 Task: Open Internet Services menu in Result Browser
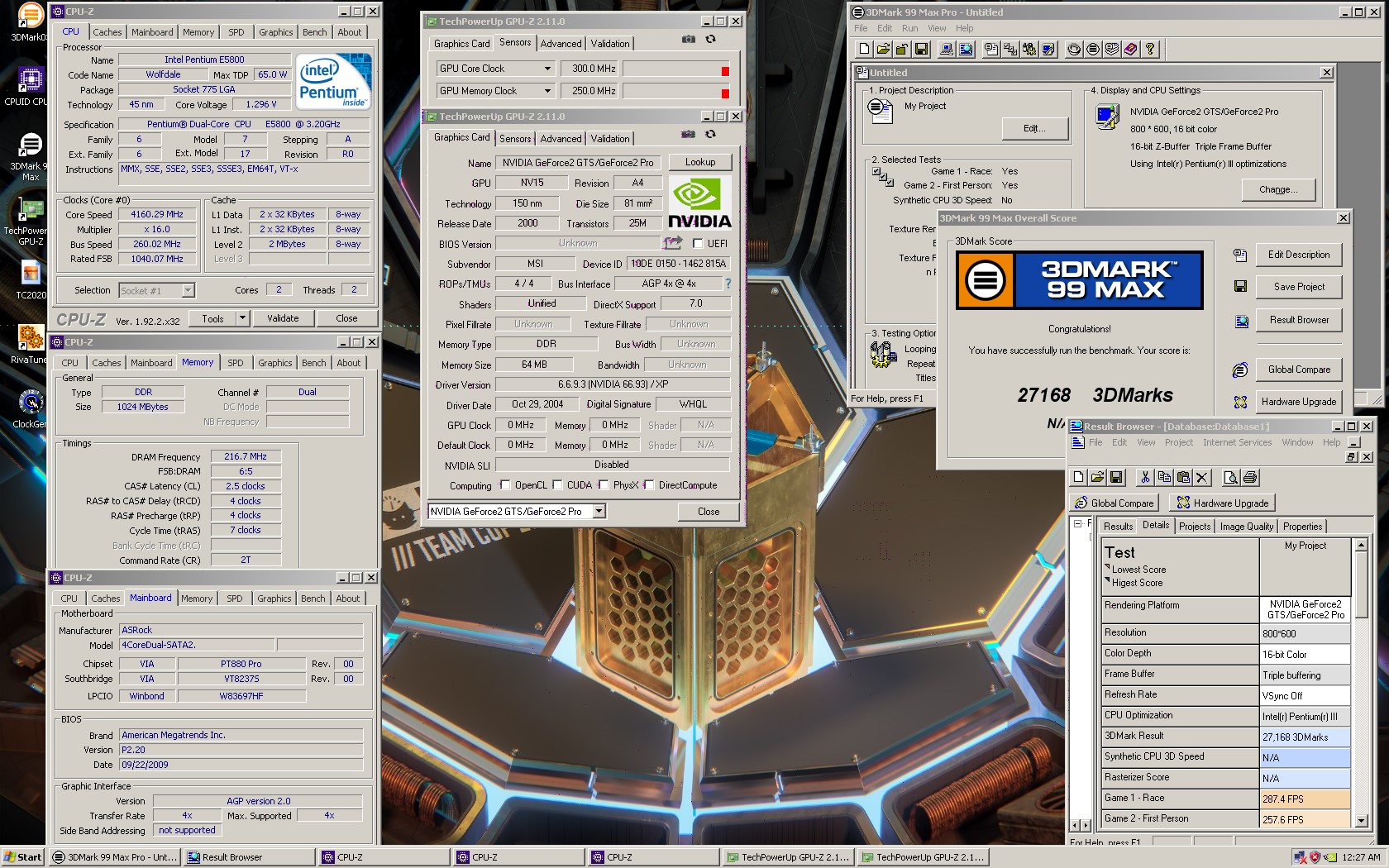(1237, 442)
